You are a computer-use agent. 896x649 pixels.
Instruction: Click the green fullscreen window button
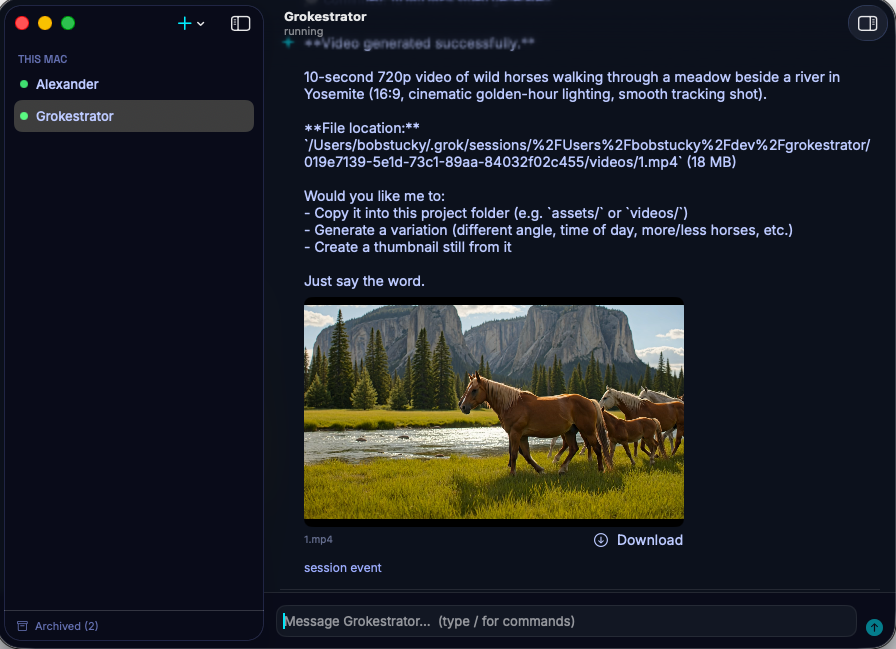pyautogui.click(x=68, y=23)
